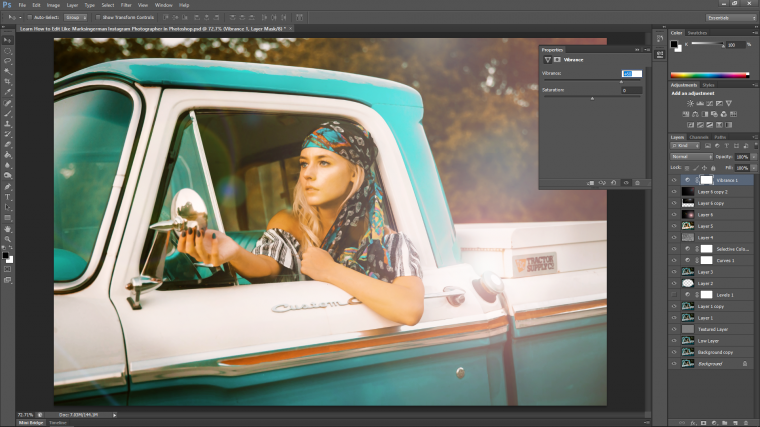The height and width of the screenshot is (427, 760).
Task: Open the Opacity slider dropdown arrow
Action: click(x=754, y=157)
